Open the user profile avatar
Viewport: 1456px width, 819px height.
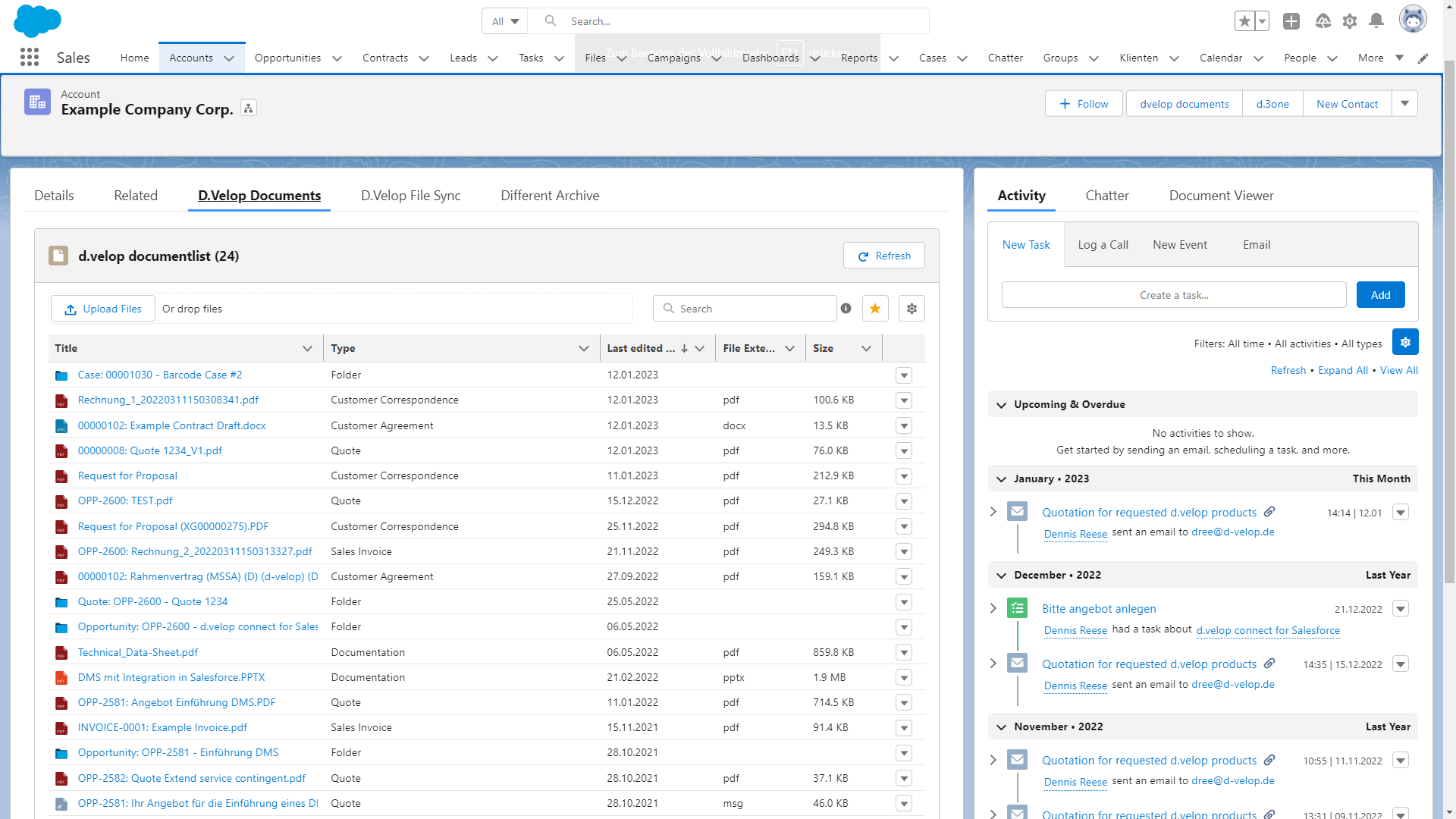[1413, 19]
